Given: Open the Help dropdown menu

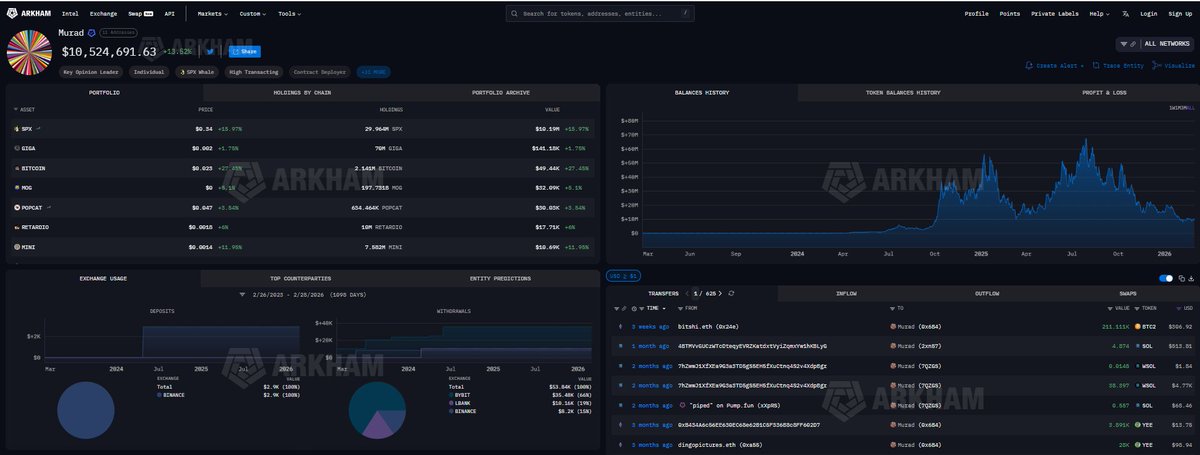Looking at the screenshot, I should [1100, 14].
